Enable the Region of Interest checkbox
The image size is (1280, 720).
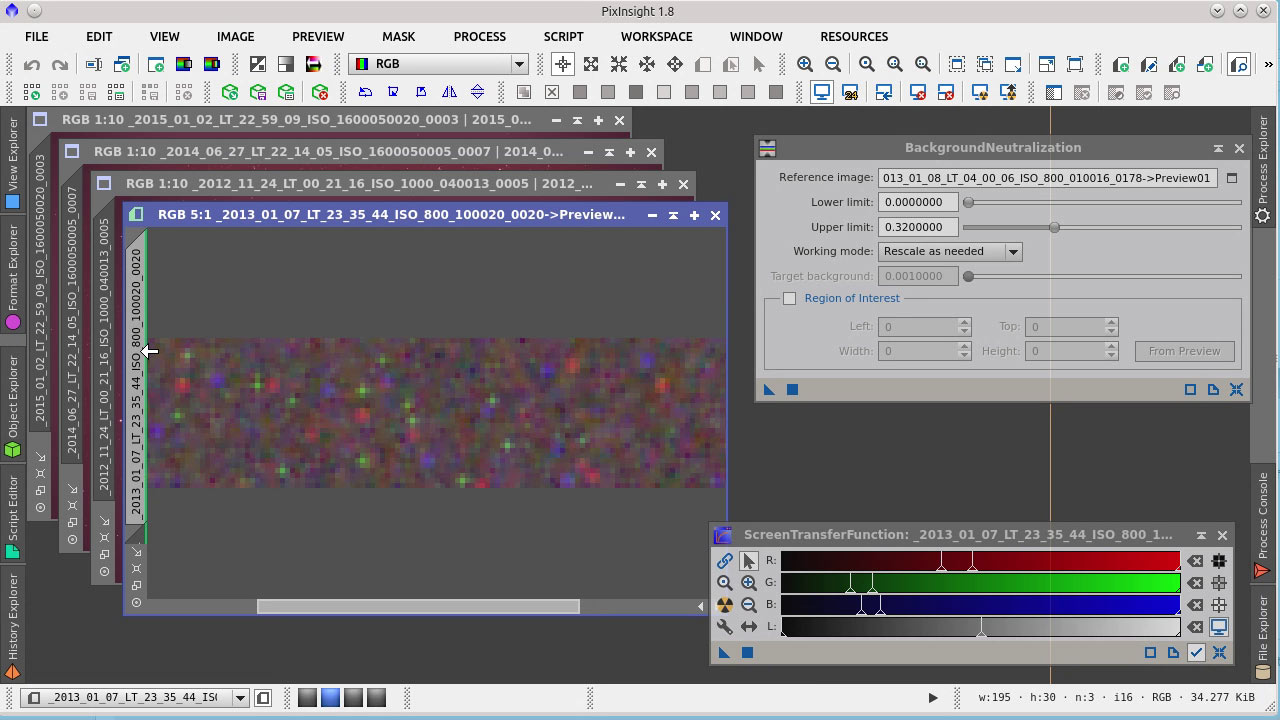(789, 298)
